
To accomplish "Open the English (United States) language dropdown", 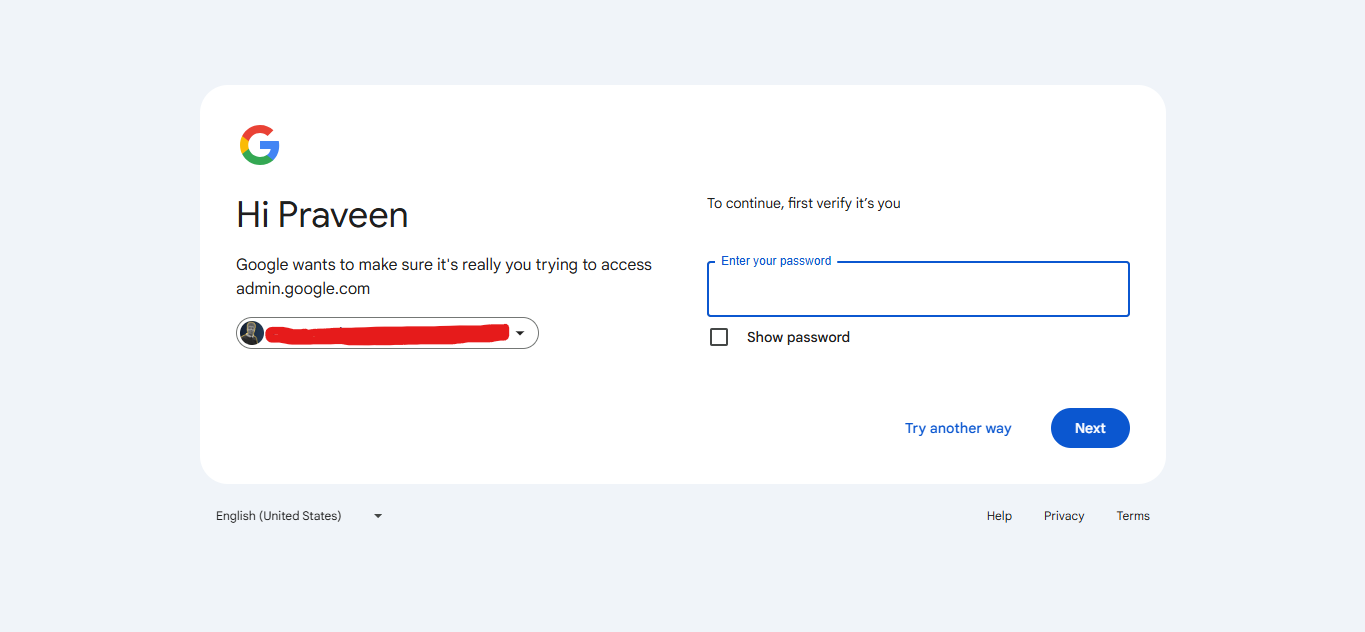I will [x=300, y=516].
